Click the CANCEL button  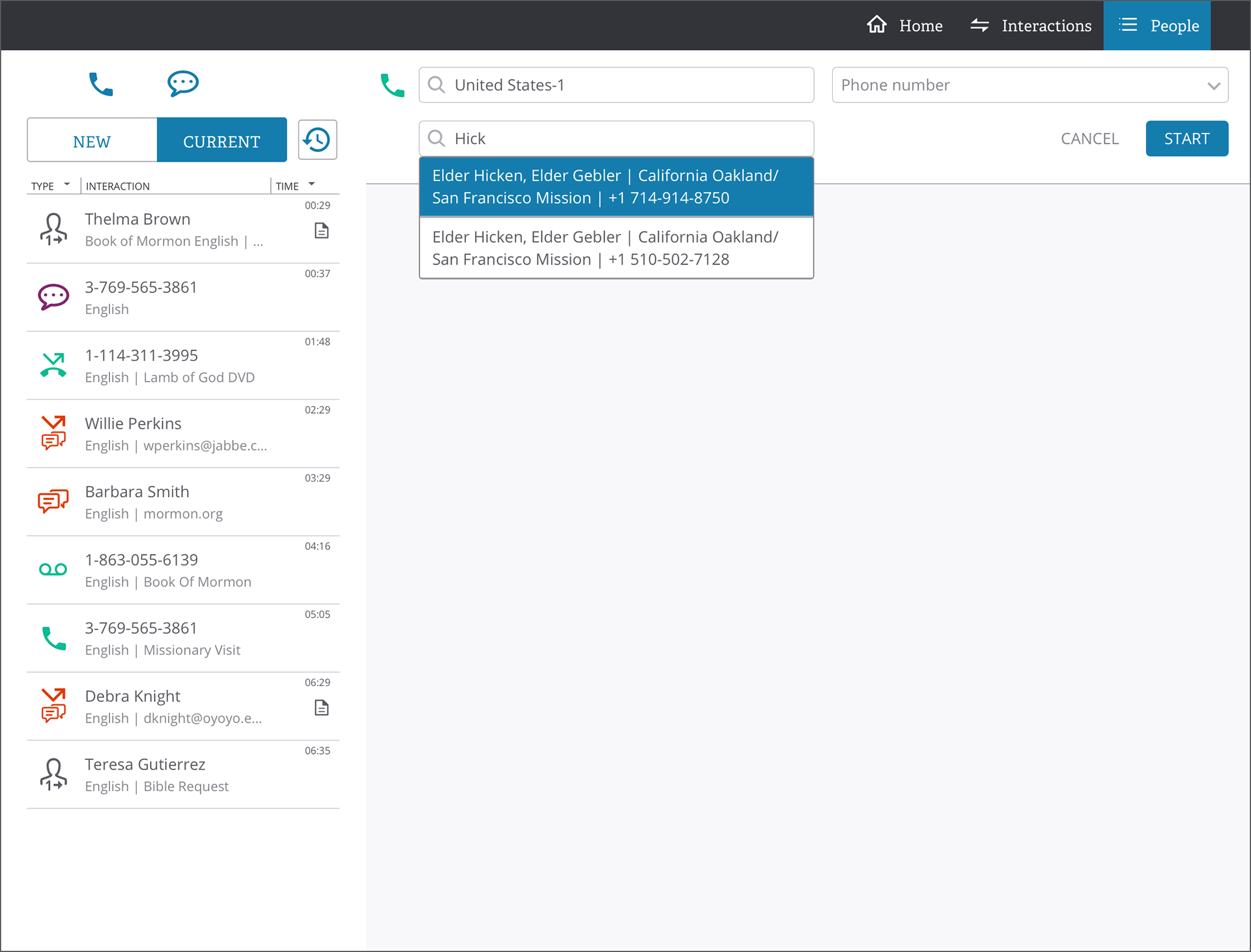(x=1089, y=139)
